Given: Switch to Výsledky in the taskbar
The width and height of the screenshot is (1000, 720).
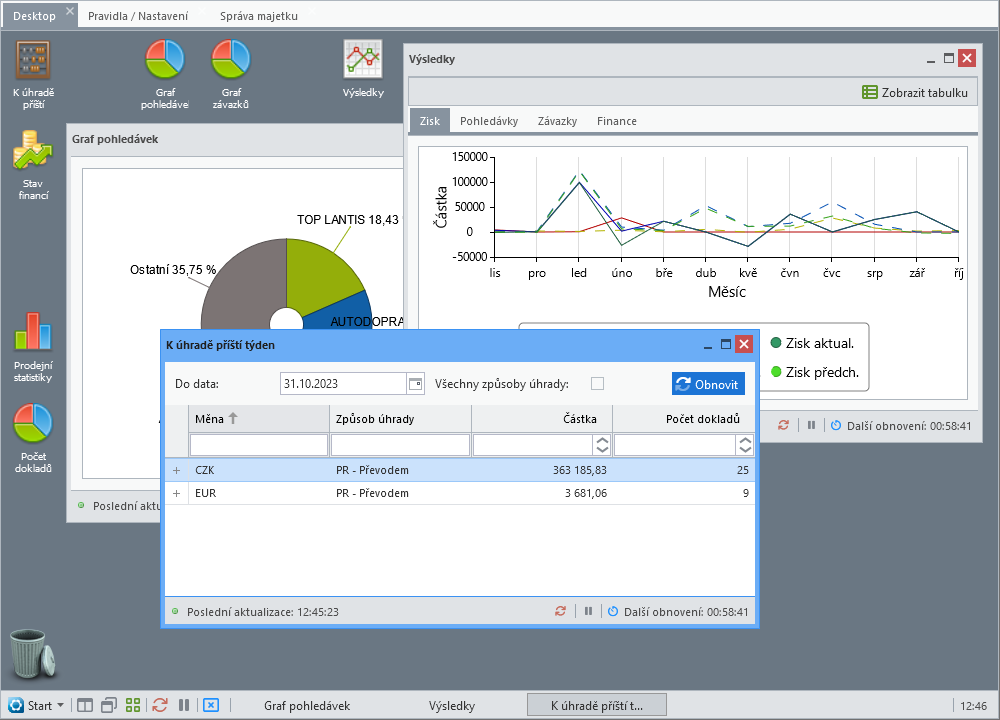Looking at the screenshot, I should coord(452,705).
